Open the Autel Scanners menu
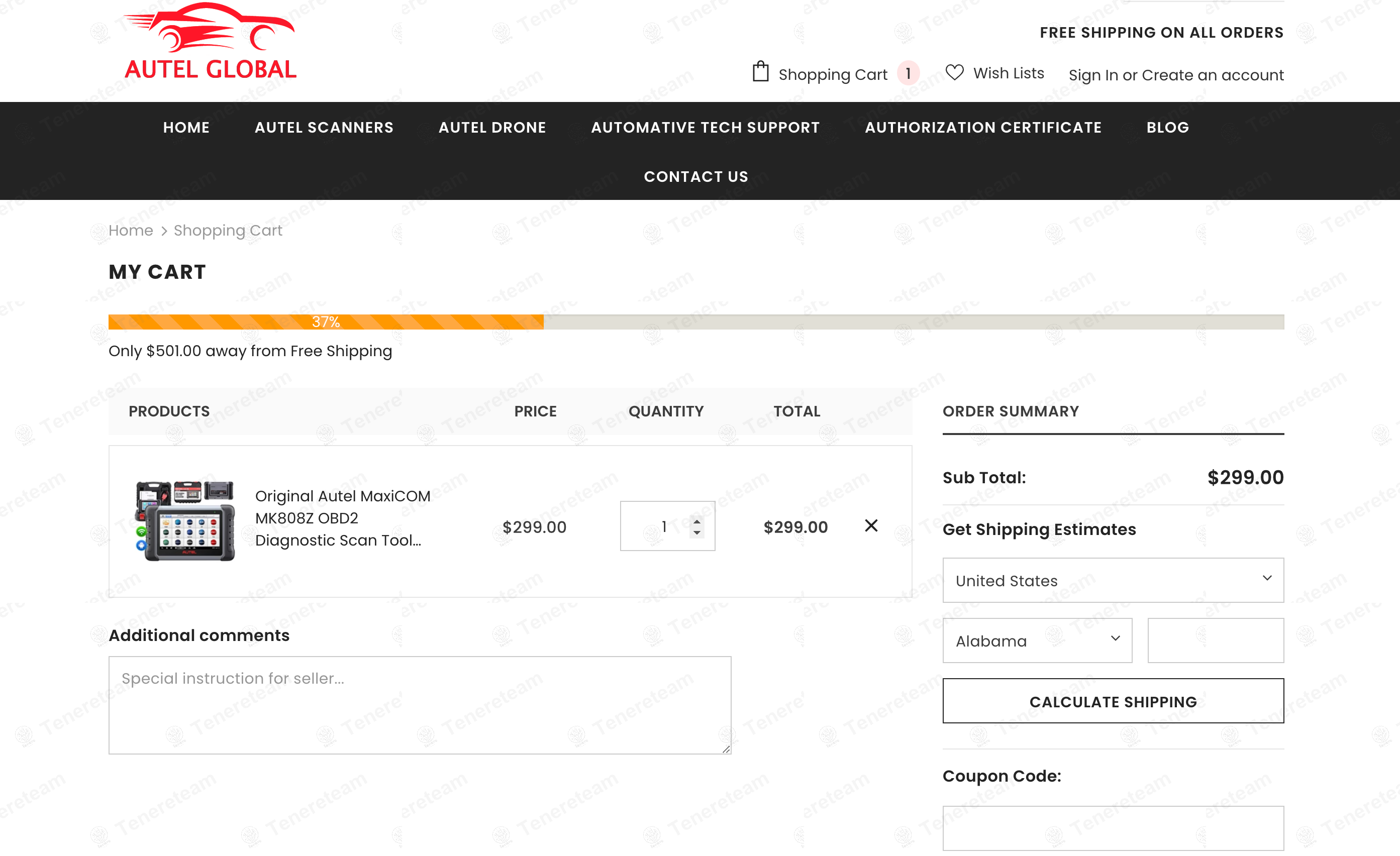 click(x=324, y=127)
